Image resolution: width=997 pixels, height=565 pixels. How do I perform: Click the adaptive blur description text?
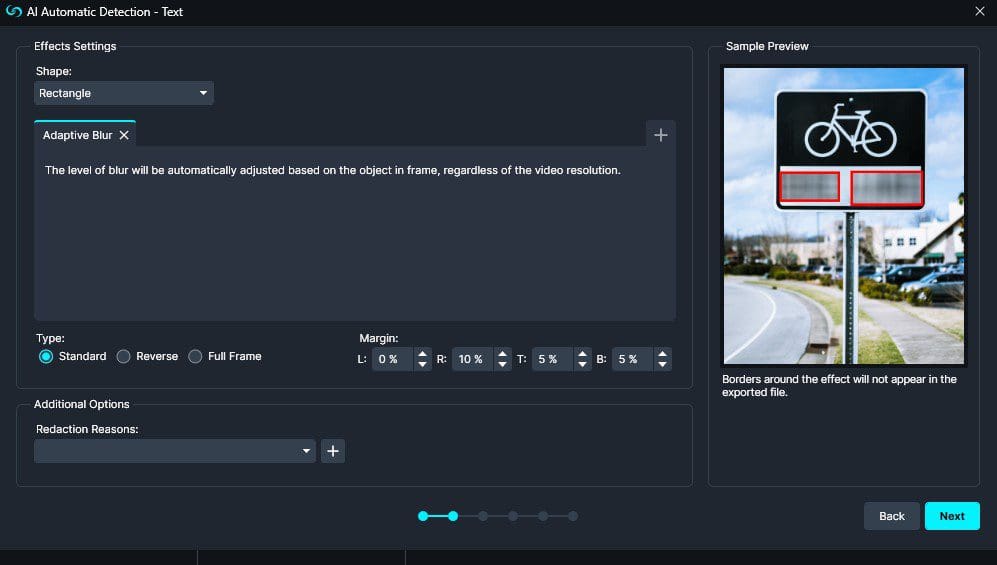coord(333,170)
